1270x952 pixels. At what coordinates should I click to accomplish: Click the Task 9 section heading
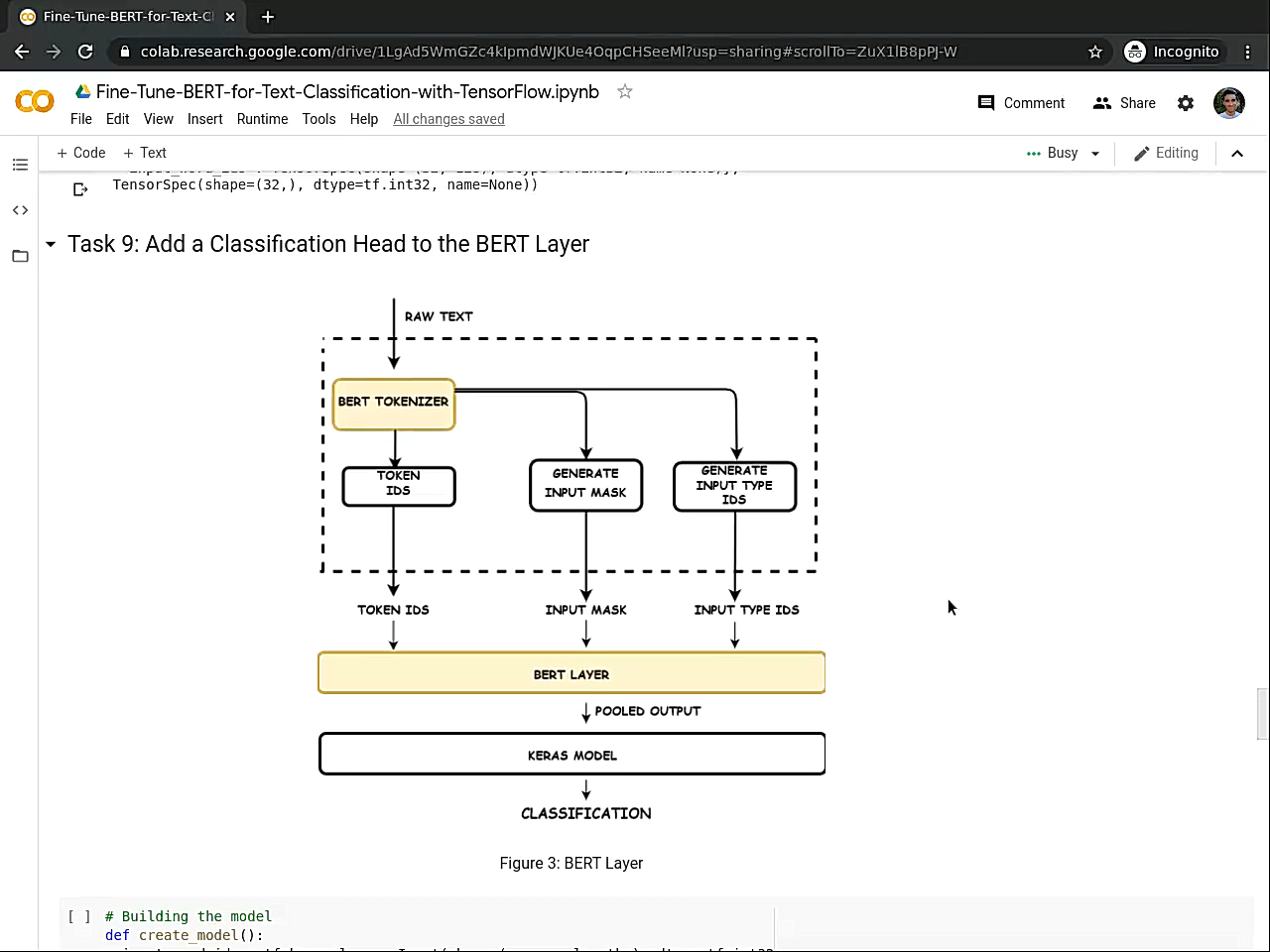click(328, 244)
